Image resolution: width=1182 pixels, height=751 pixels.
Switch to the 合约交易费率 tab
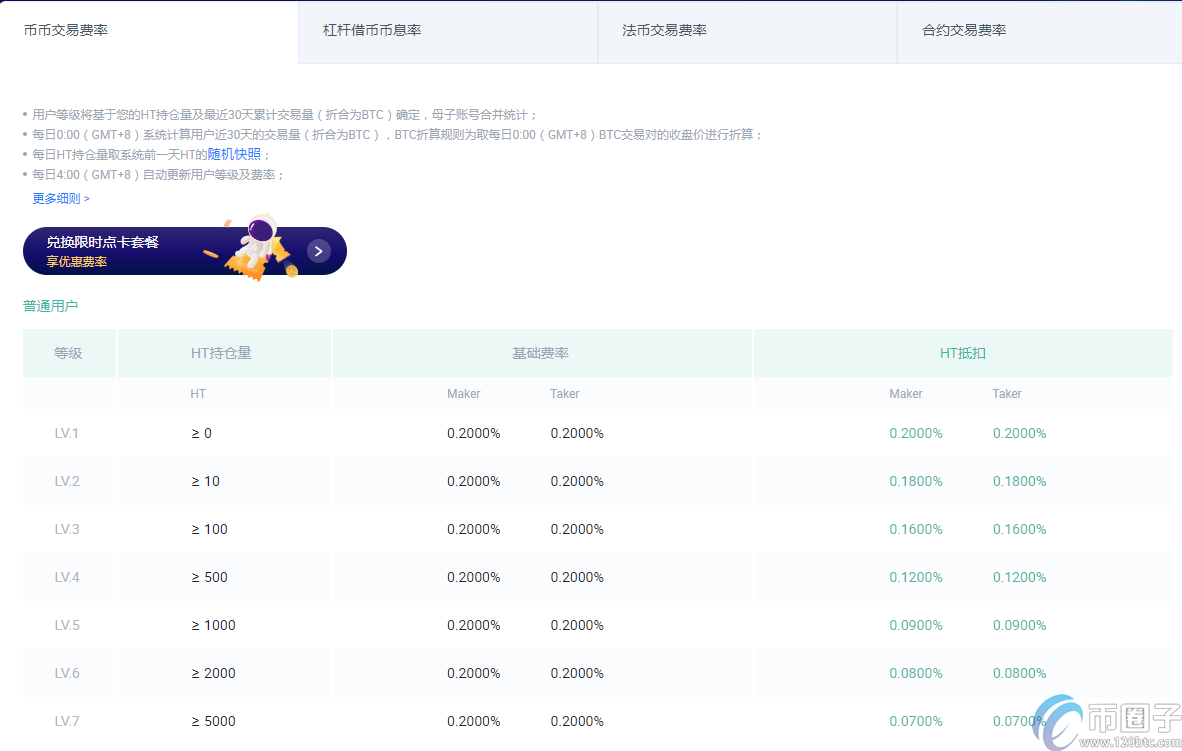[x=963, y=30]
